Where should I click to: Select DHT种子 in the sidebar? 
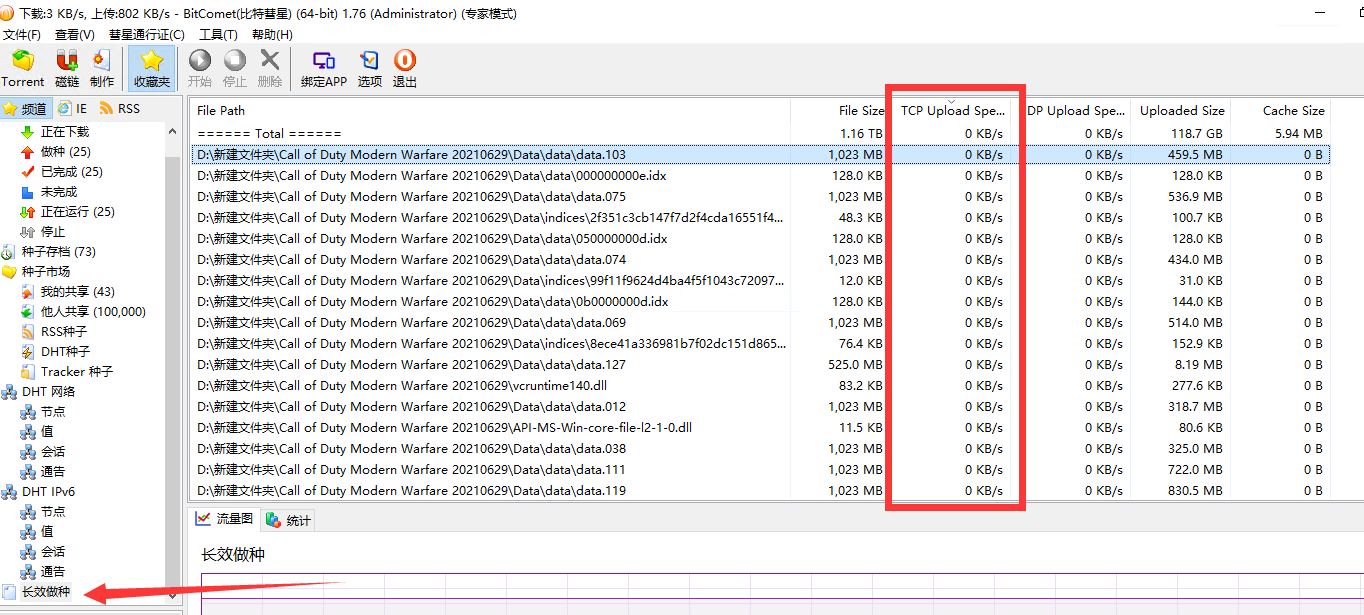(x=55, y=352)
